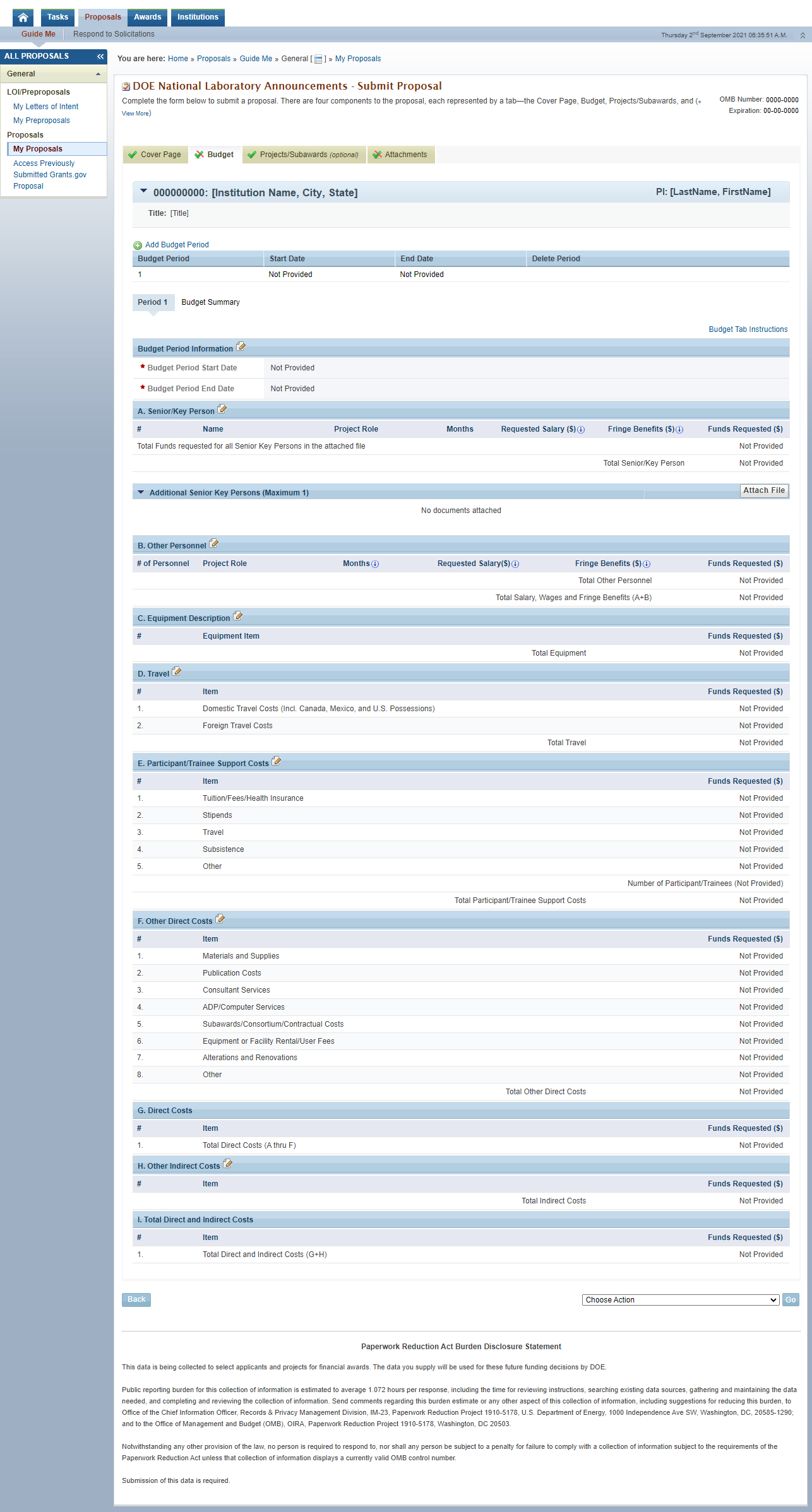This screenshot has width=812, height=1512.
Task: Click Materials and Supplies row text
Action: tap(241, 956)
